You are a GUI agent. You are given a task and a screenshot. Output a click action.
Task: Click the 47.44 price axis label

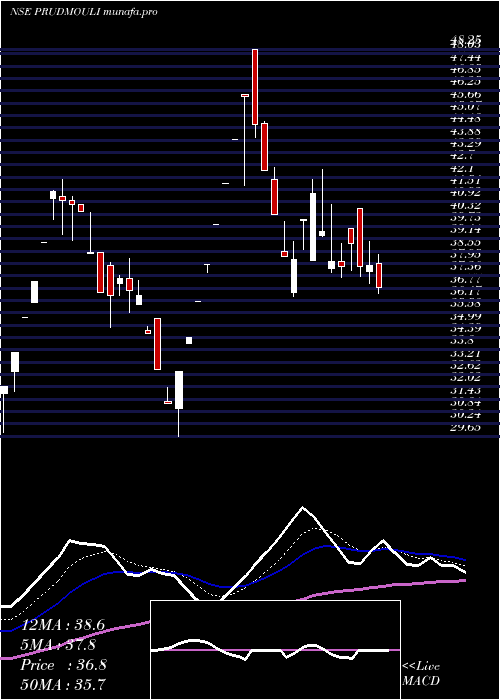[x=465, y=58]
